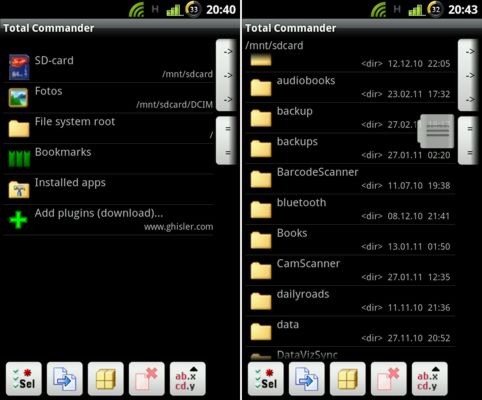Tap the rename ab.x cd.y icon in right toolbar
482x400 pixels.
[x=430, y=379]
